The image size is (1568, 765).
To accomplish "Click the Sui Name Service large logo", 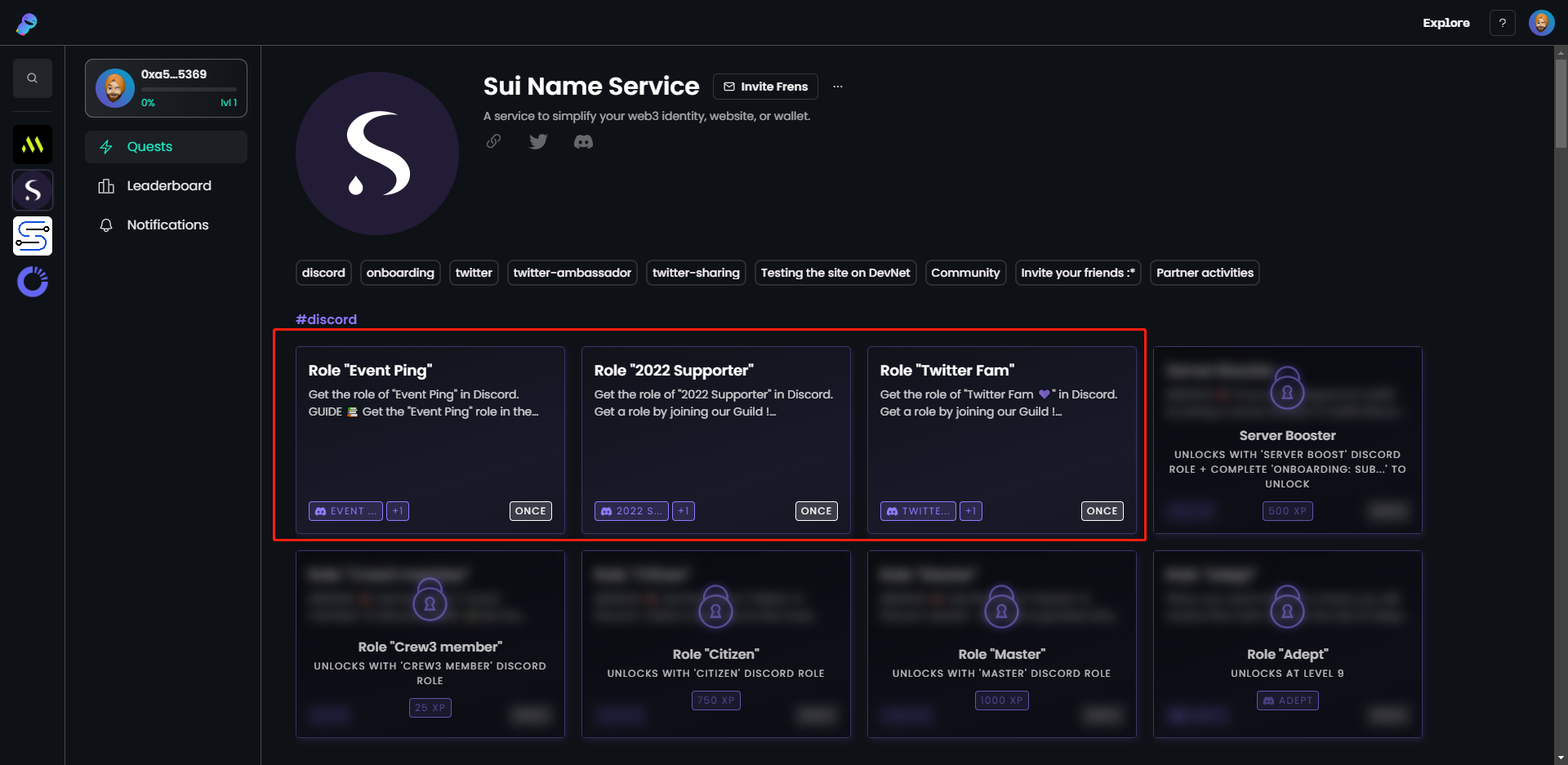I will click(x=377, y=153).
